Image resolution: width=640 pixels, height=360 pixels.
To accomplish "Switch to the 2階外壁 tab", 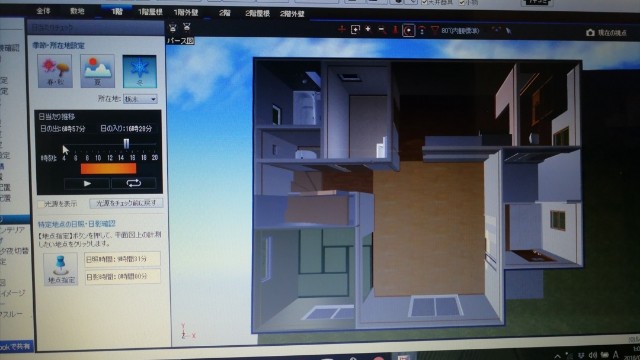I will (x=292, y=14).
